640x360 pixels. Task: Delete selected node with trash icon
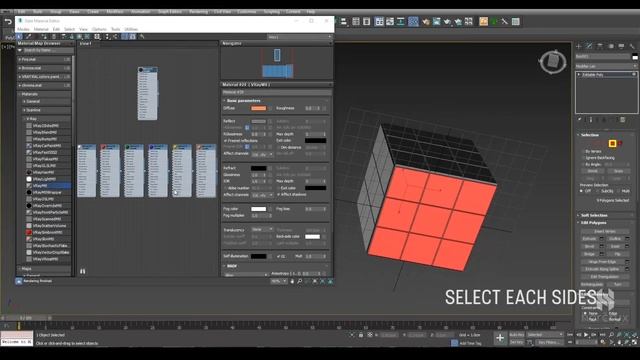point(53,37)
